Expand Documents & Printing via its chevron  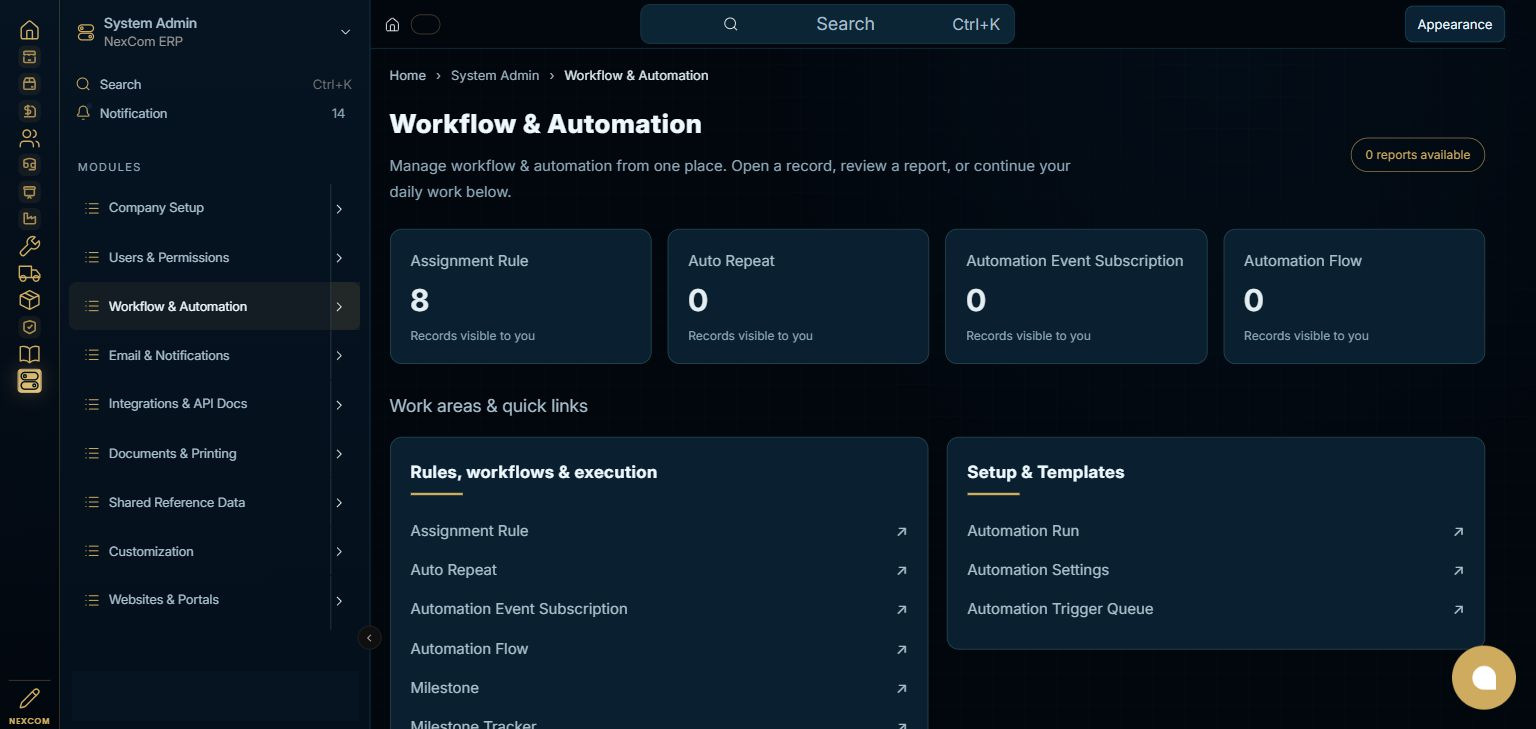pos(339,454)
